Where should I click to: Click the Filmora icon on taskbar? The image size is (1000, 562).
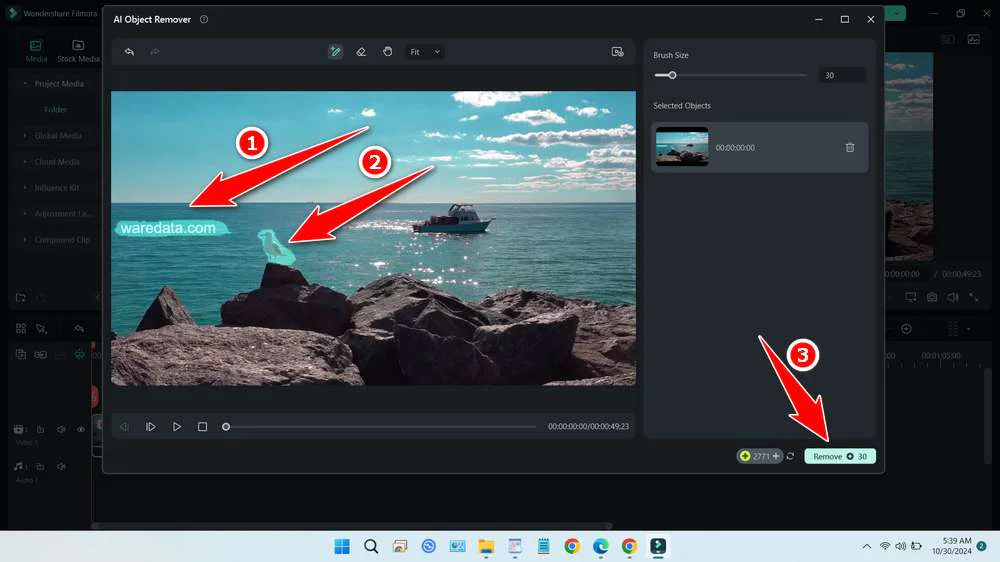(658, 546)
